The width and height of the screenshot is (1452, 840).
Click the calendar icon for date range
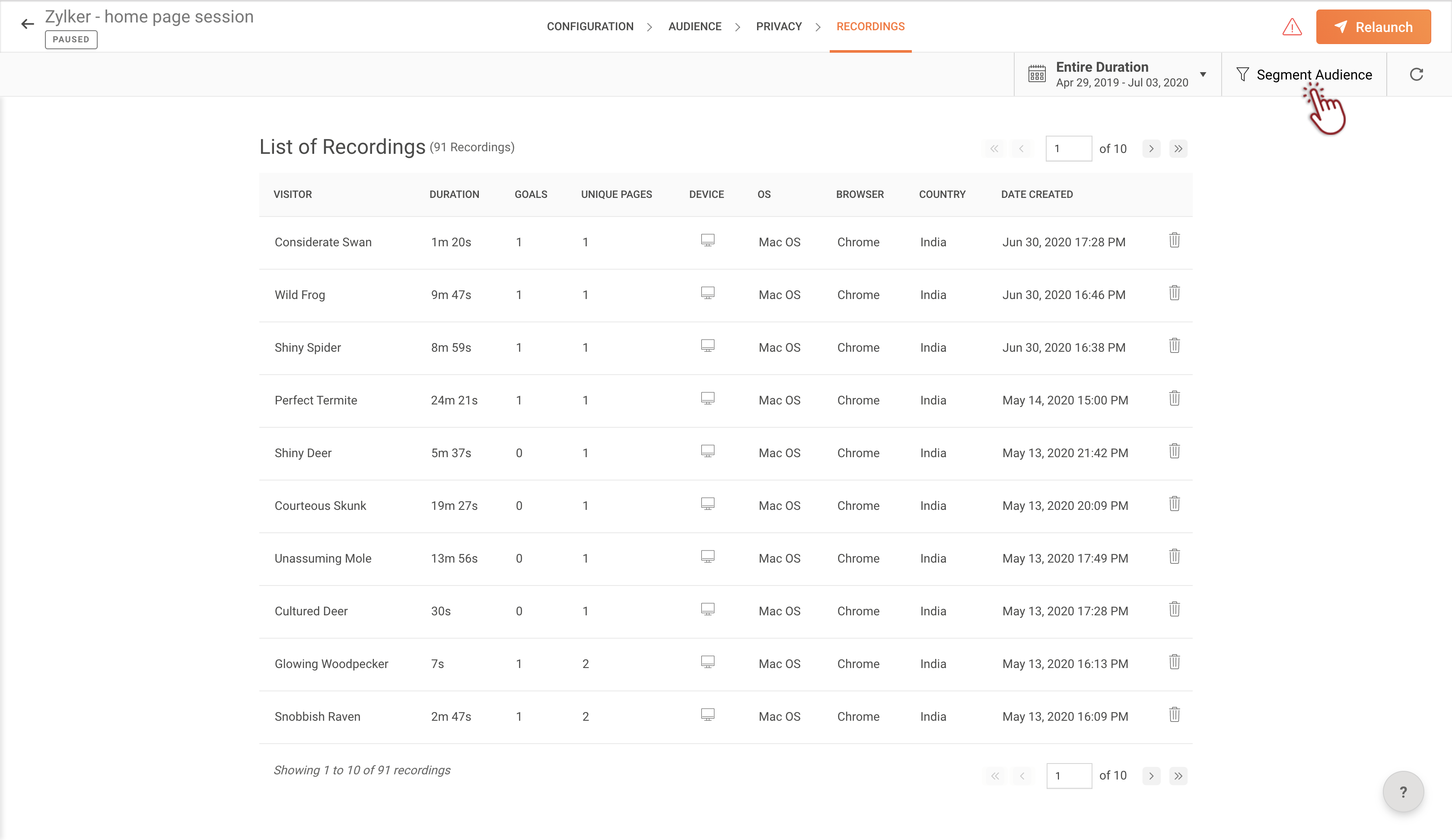[1037, 74]
